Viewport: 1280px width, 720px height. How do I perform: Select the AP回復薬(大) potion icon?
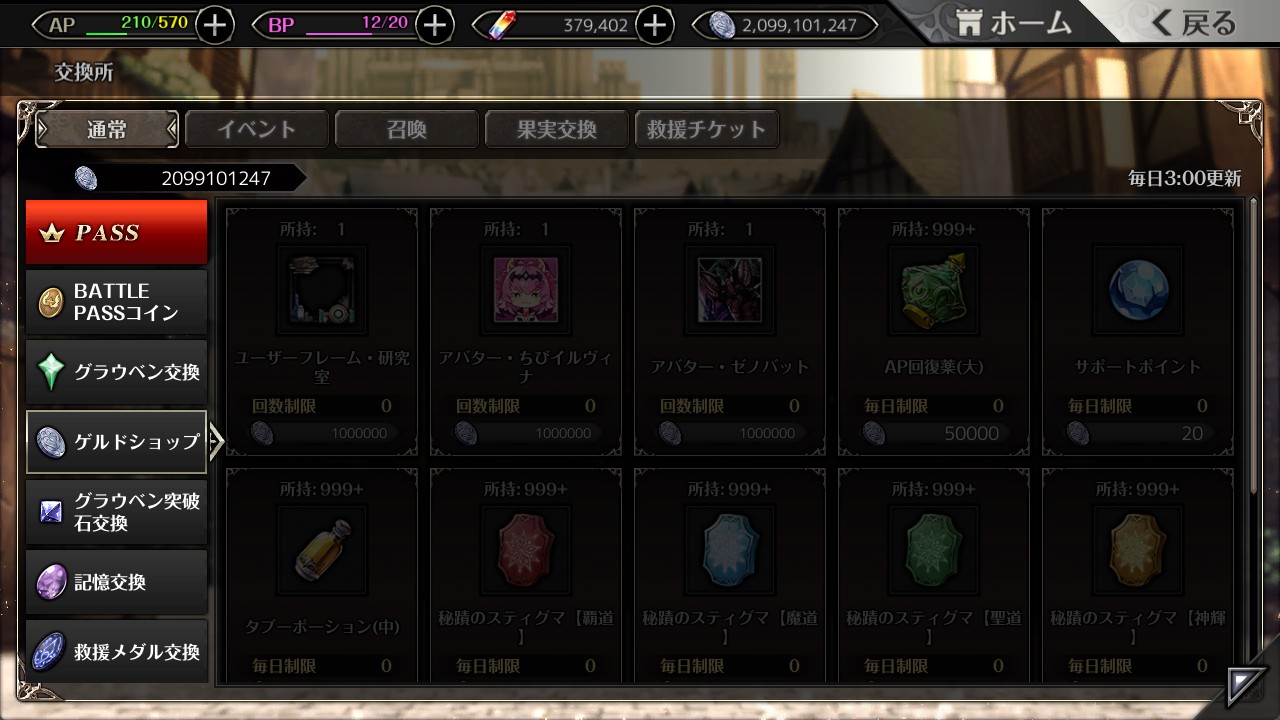934,290
